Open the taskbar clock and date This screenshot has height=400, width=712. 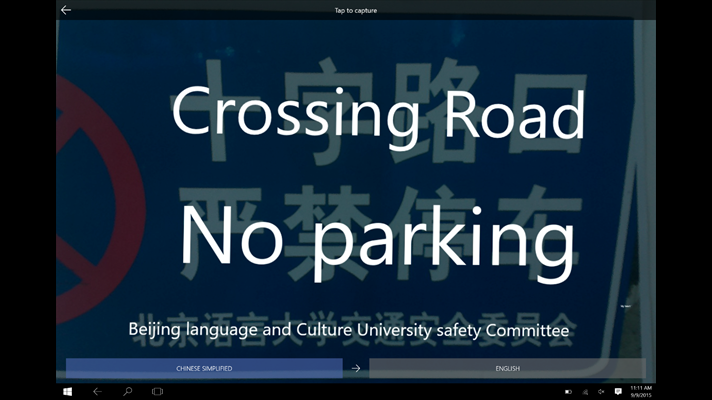(641, 391)
